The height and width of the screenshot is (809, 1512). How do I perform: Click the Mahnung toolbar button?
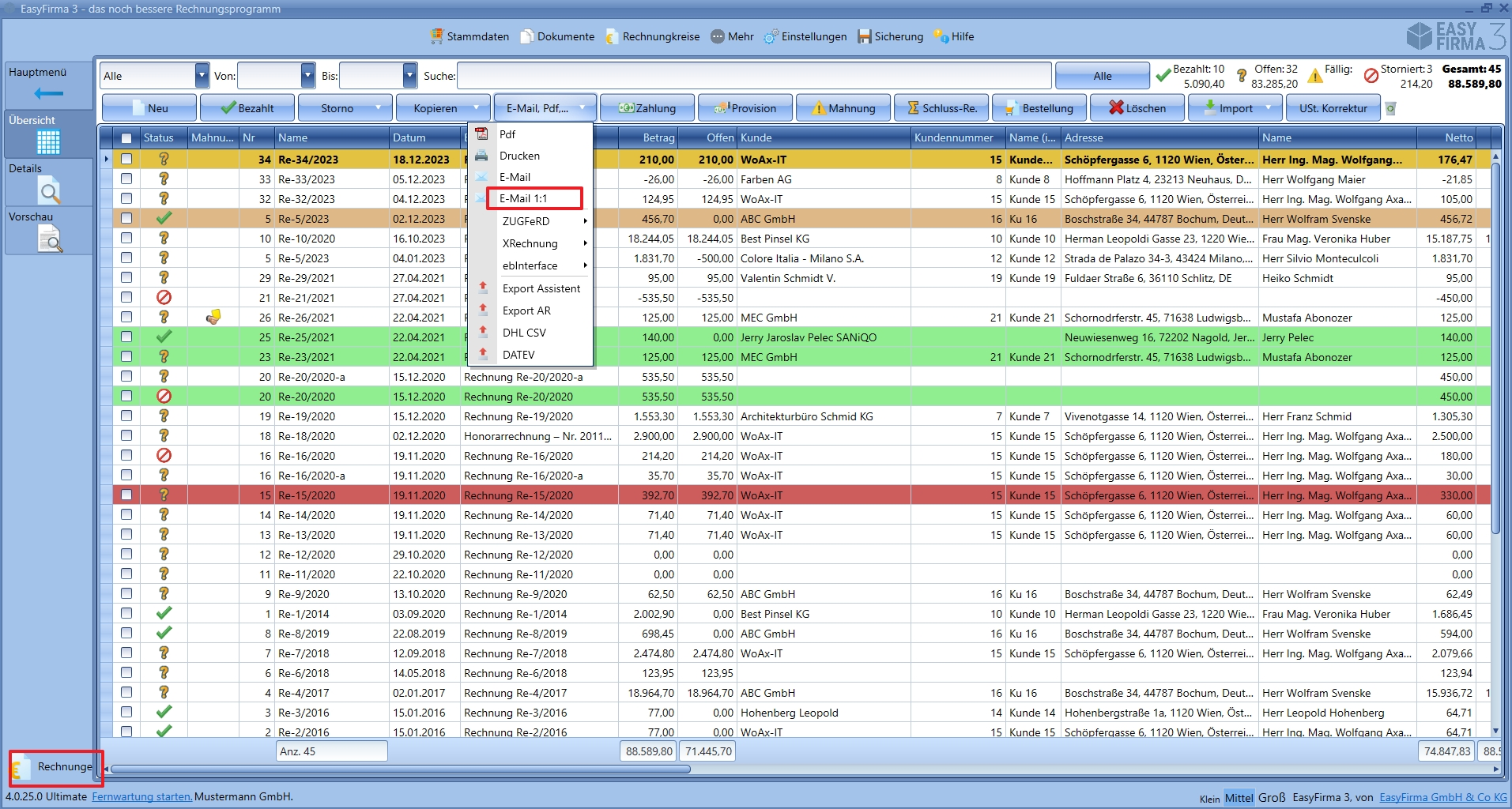[843, 108]
